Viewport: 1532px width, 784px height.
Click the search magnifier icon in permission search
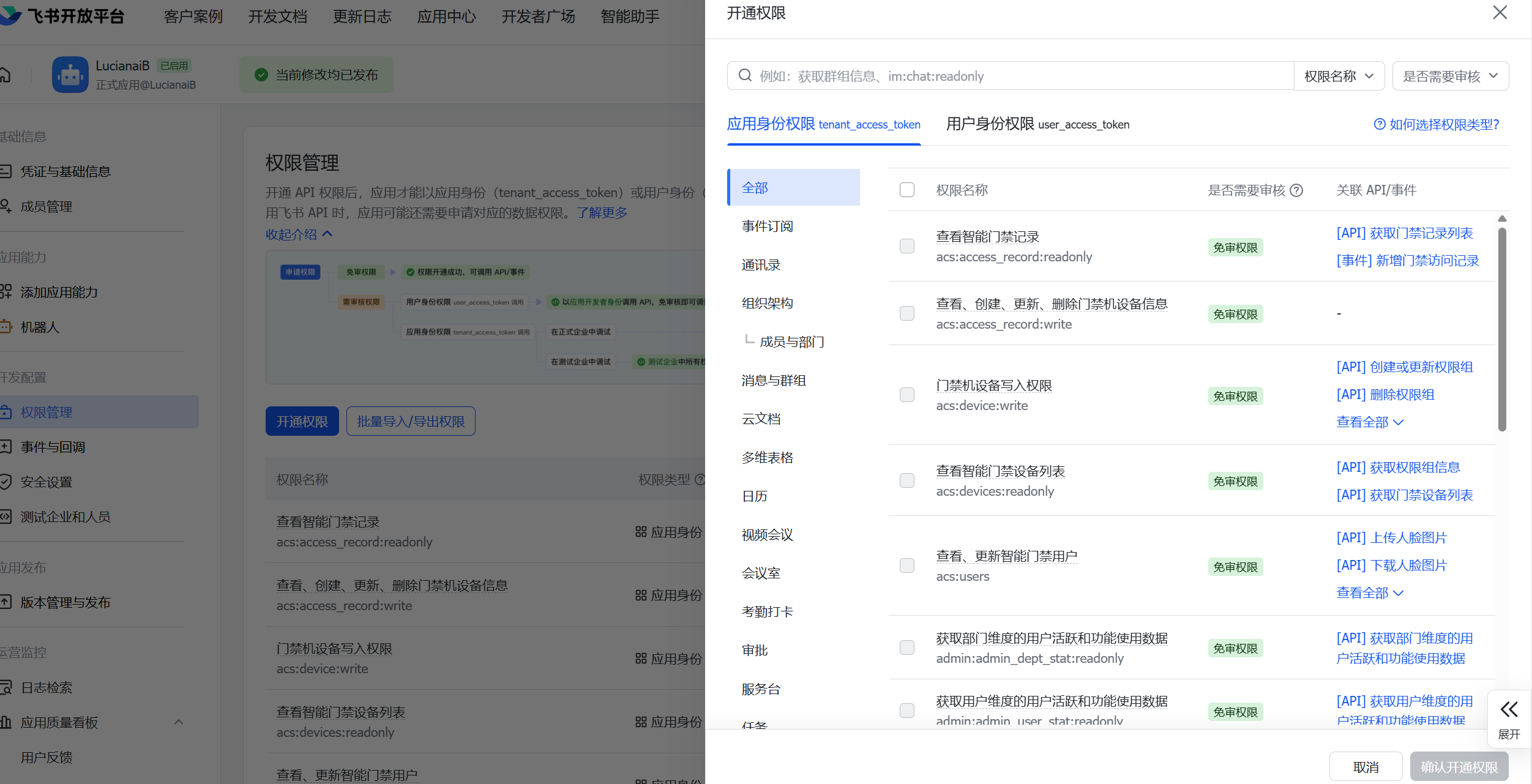(745, 76)
